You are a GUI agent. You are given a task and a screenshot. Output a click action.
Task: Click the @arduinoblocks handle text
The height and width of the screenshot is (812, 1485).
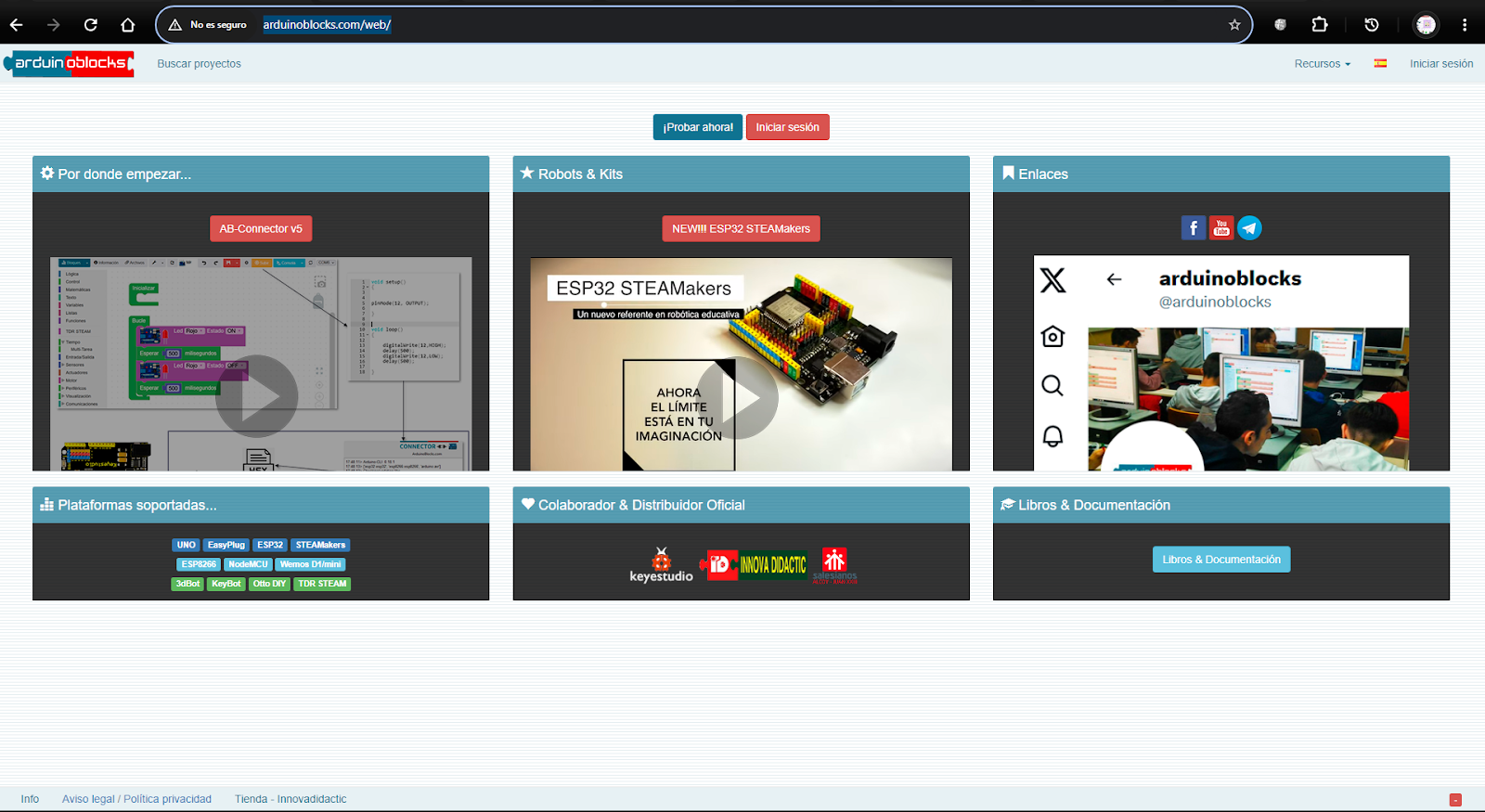coord(1215,302)
